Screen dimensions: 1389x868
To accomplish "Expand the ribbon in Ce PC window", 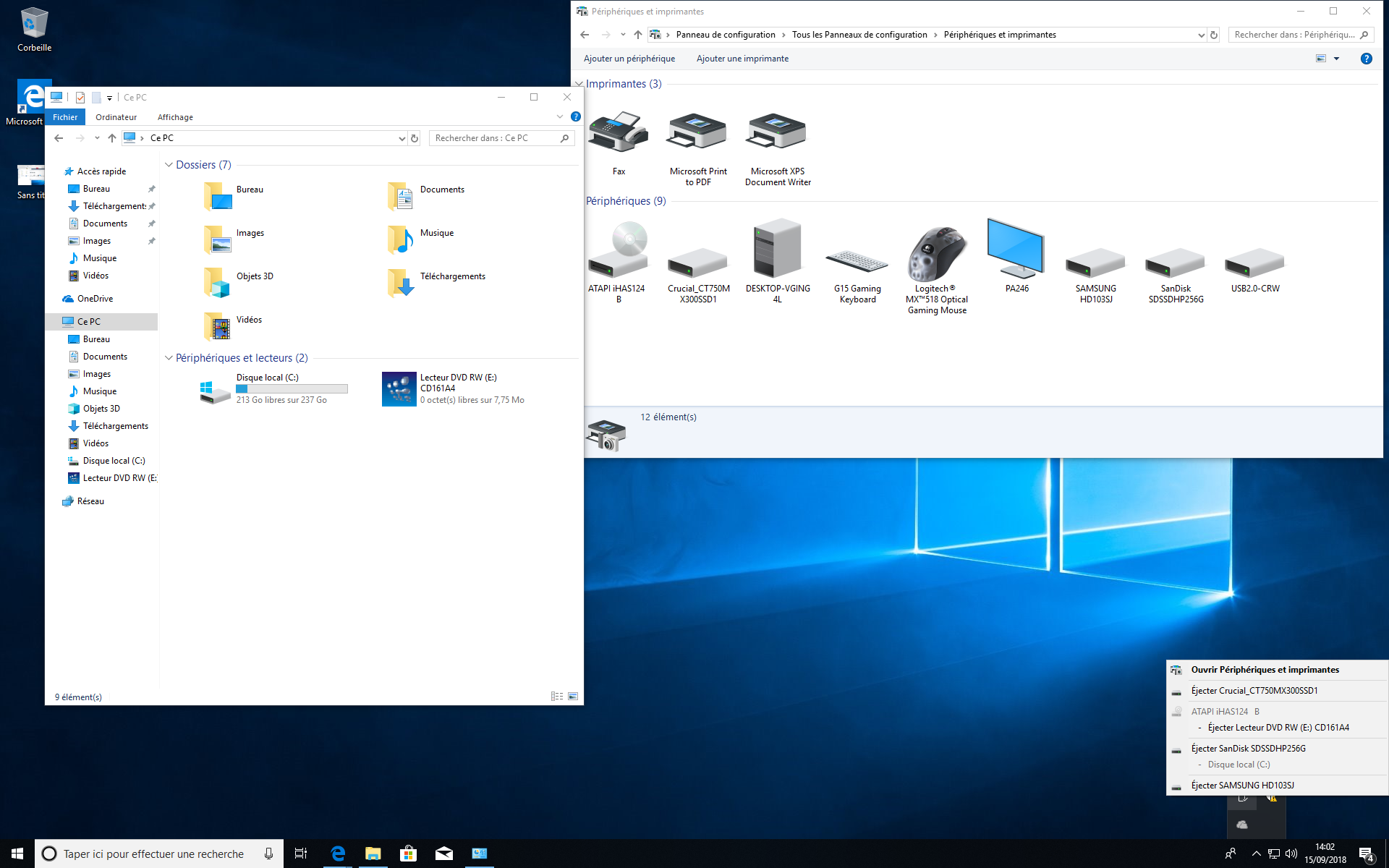I will [x=559, y=116].
